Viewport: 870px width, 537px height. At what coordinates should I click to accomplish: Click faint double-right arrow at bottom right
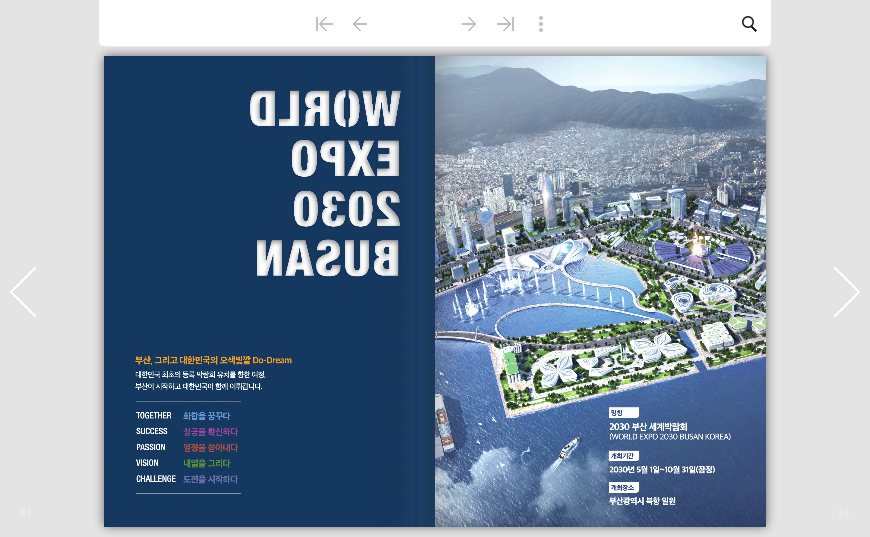click(844, 512)
